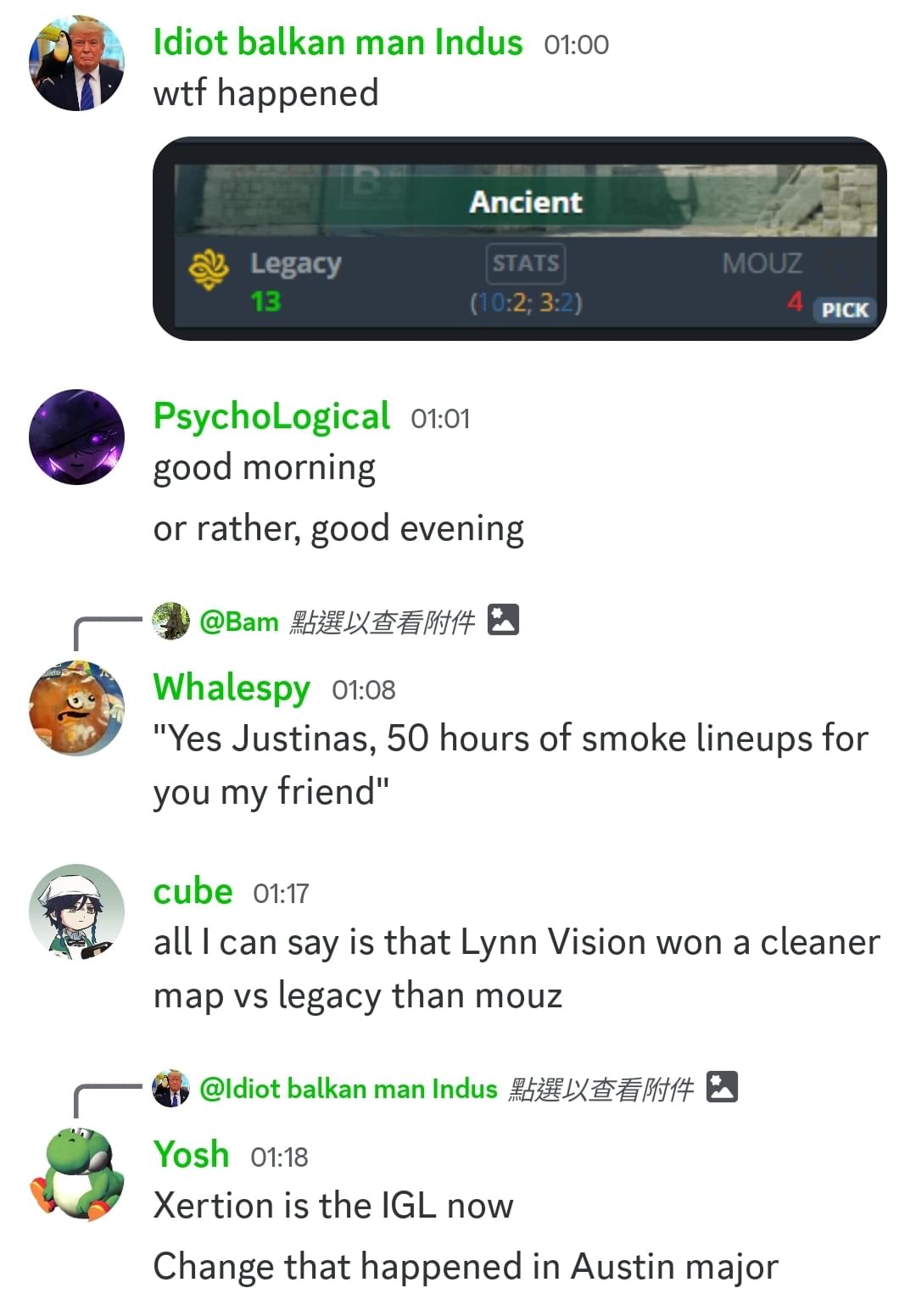Jump to the replied message by @Bam
This screenshot has width=916, height=1316.
point(335,622)
